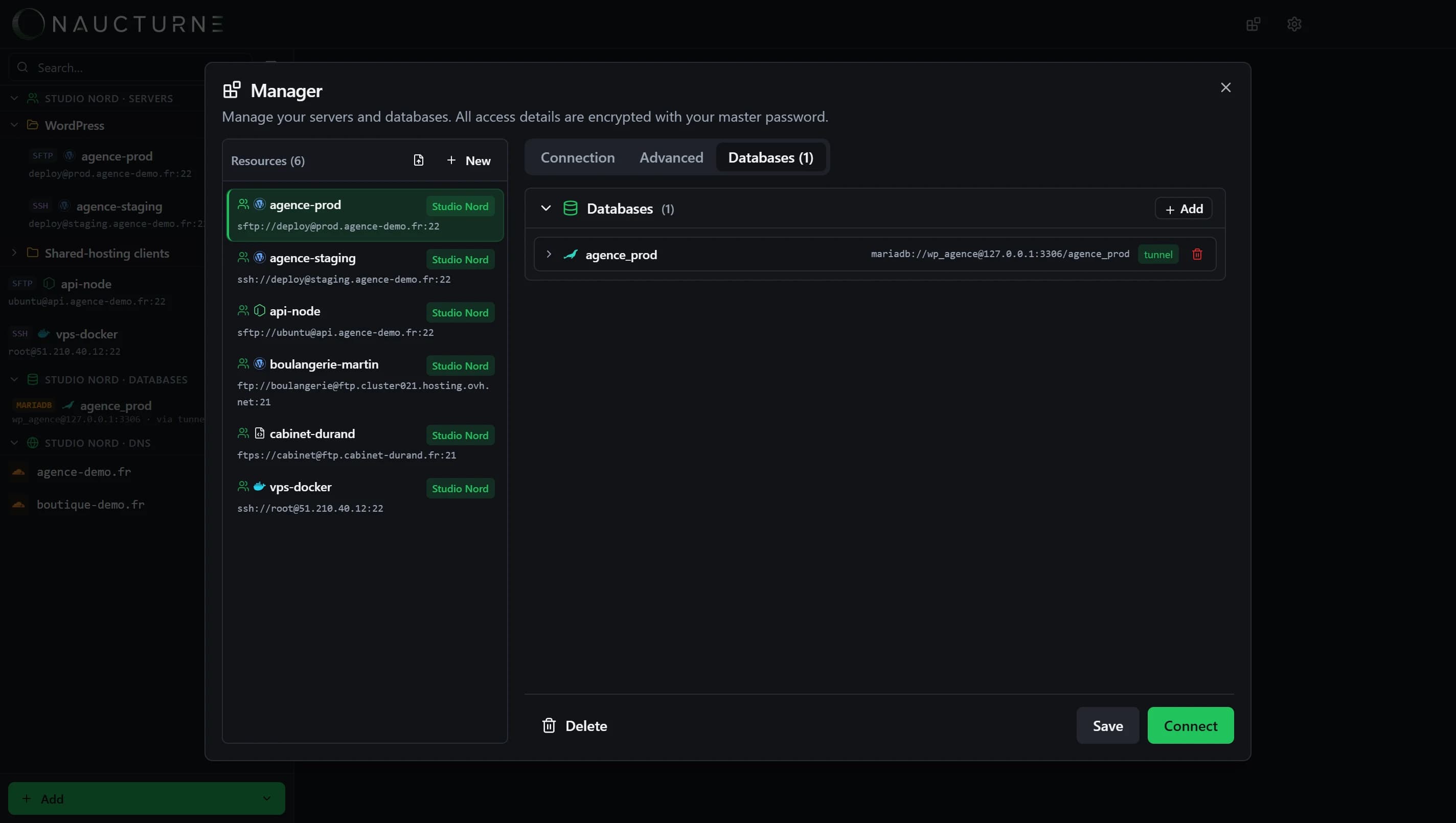Open the Manager grid icon in top bar
Viewport: 1456px width, 823px height.
coord(1253,25)
